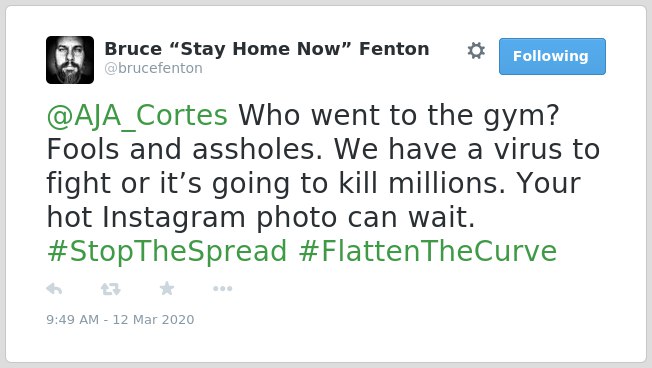Open the #FlattenTheCurve hashtag
Screen dimensions: 652x368
(x=428, y=251)
